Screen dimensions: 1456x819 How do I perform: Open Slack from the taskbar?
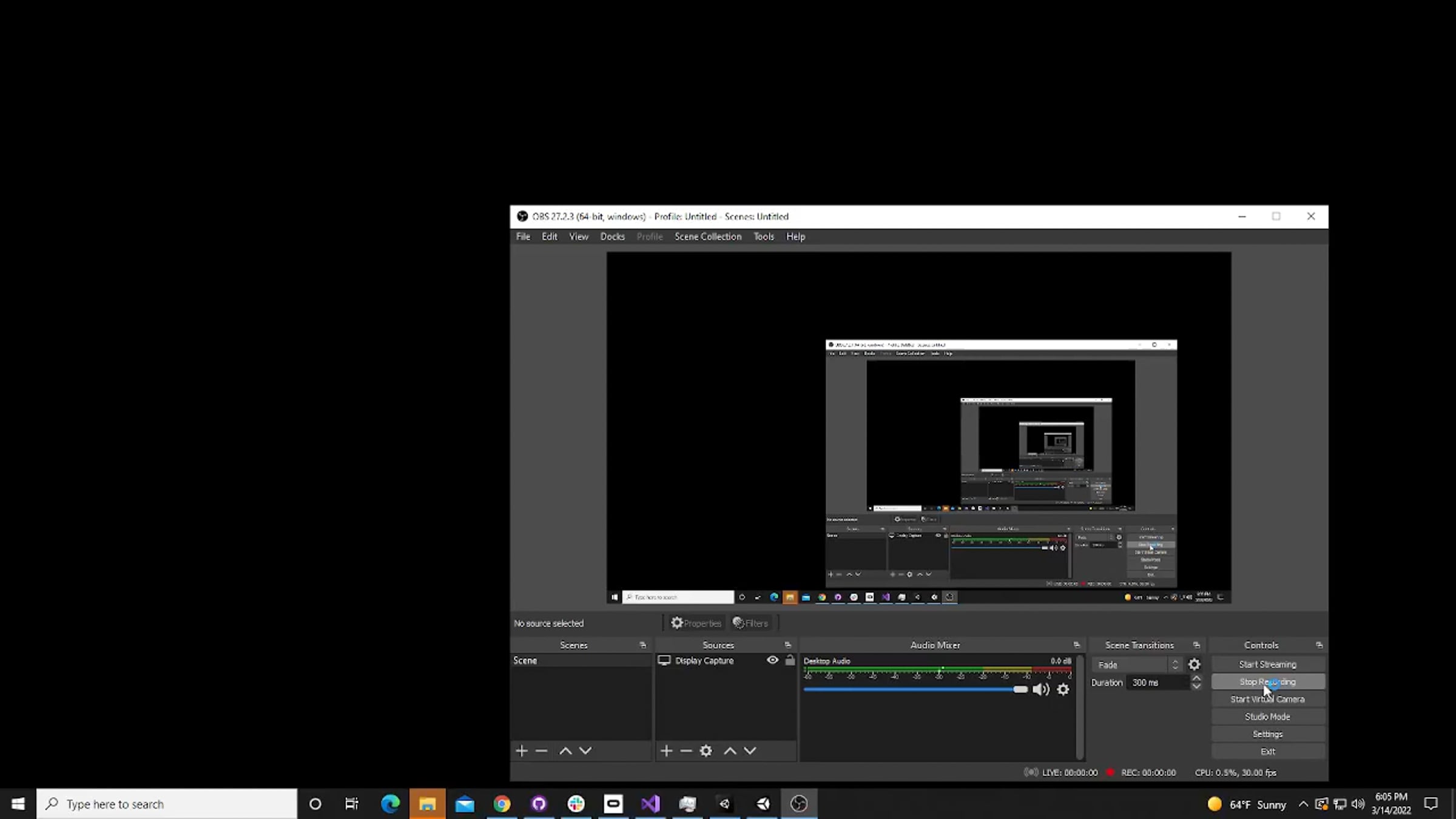(576, 804)
